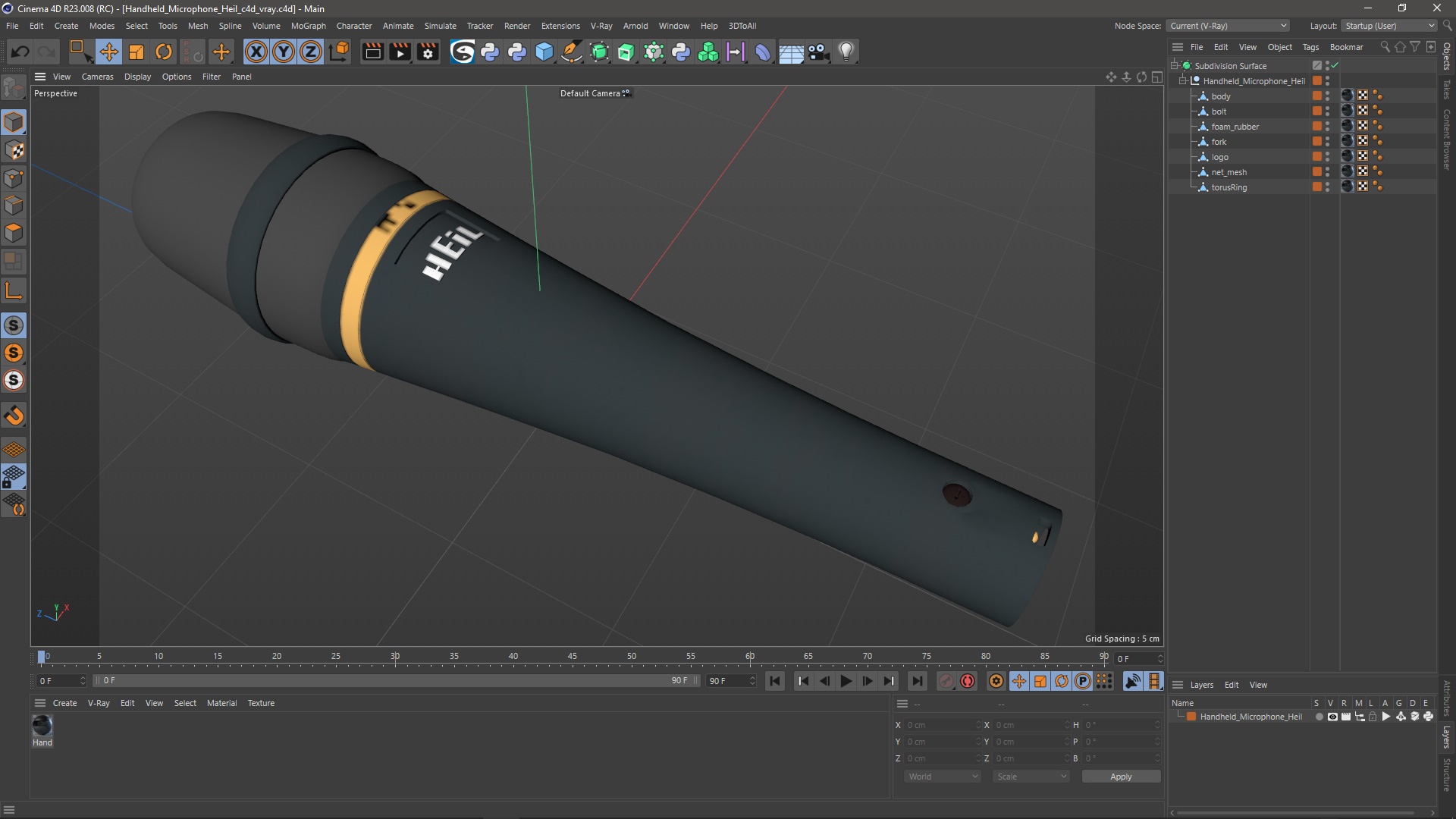Image resolution: width=1456 pixels, height=819 pixels.
Task: Activate the Scale tool
Action: pyautogui.click(x=136, y=52)
